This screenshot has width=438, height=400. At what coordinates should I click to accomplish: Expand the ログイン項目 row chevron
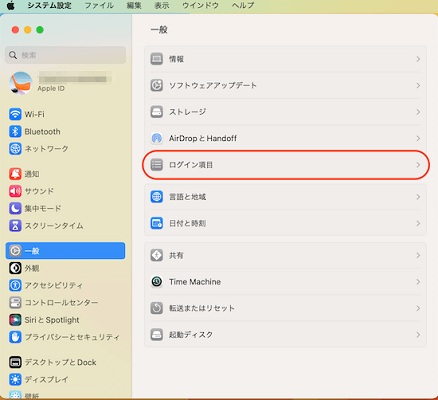[418, 165]
